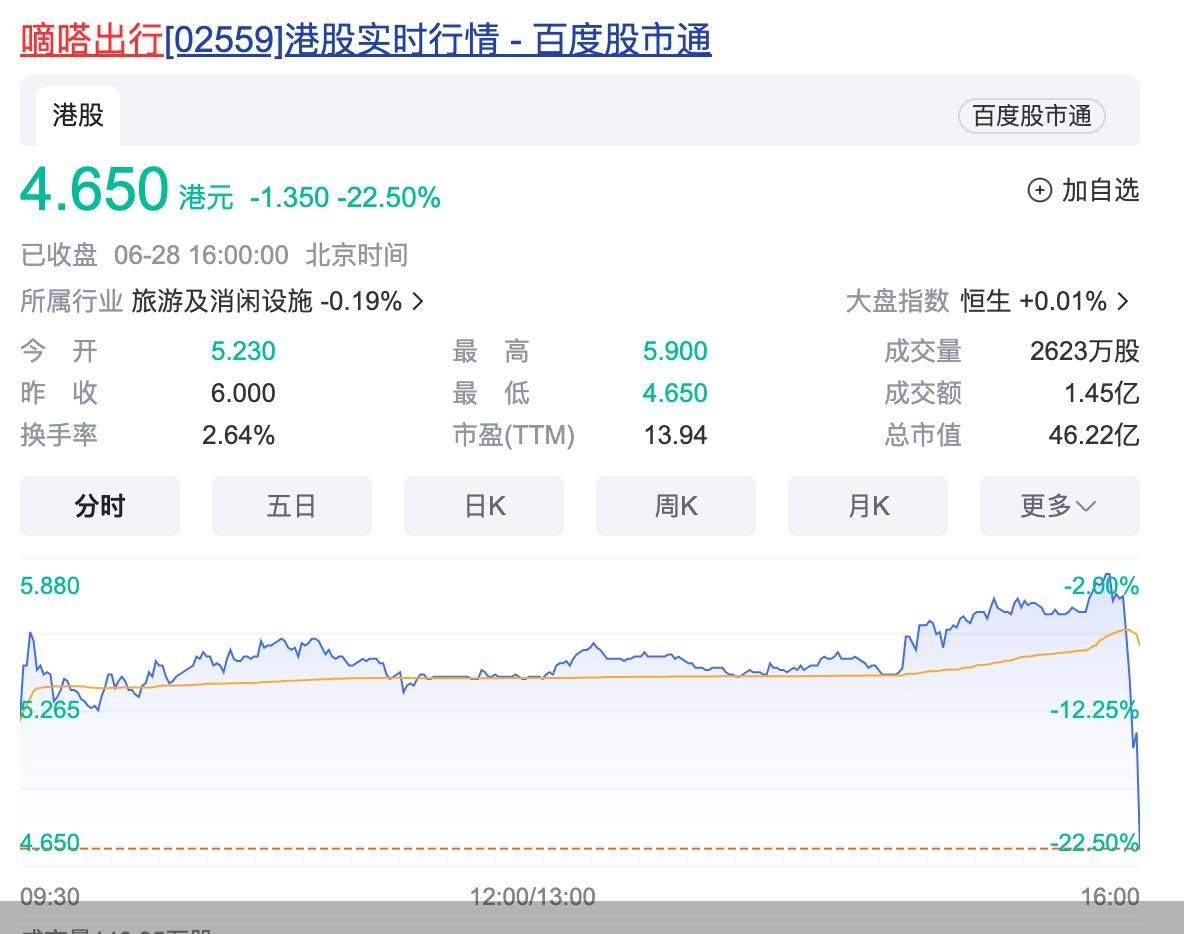The width and height of the screenshot is (1184, 934).
Task: Click the 北京时间 label
Action: [x=356, y=255]
